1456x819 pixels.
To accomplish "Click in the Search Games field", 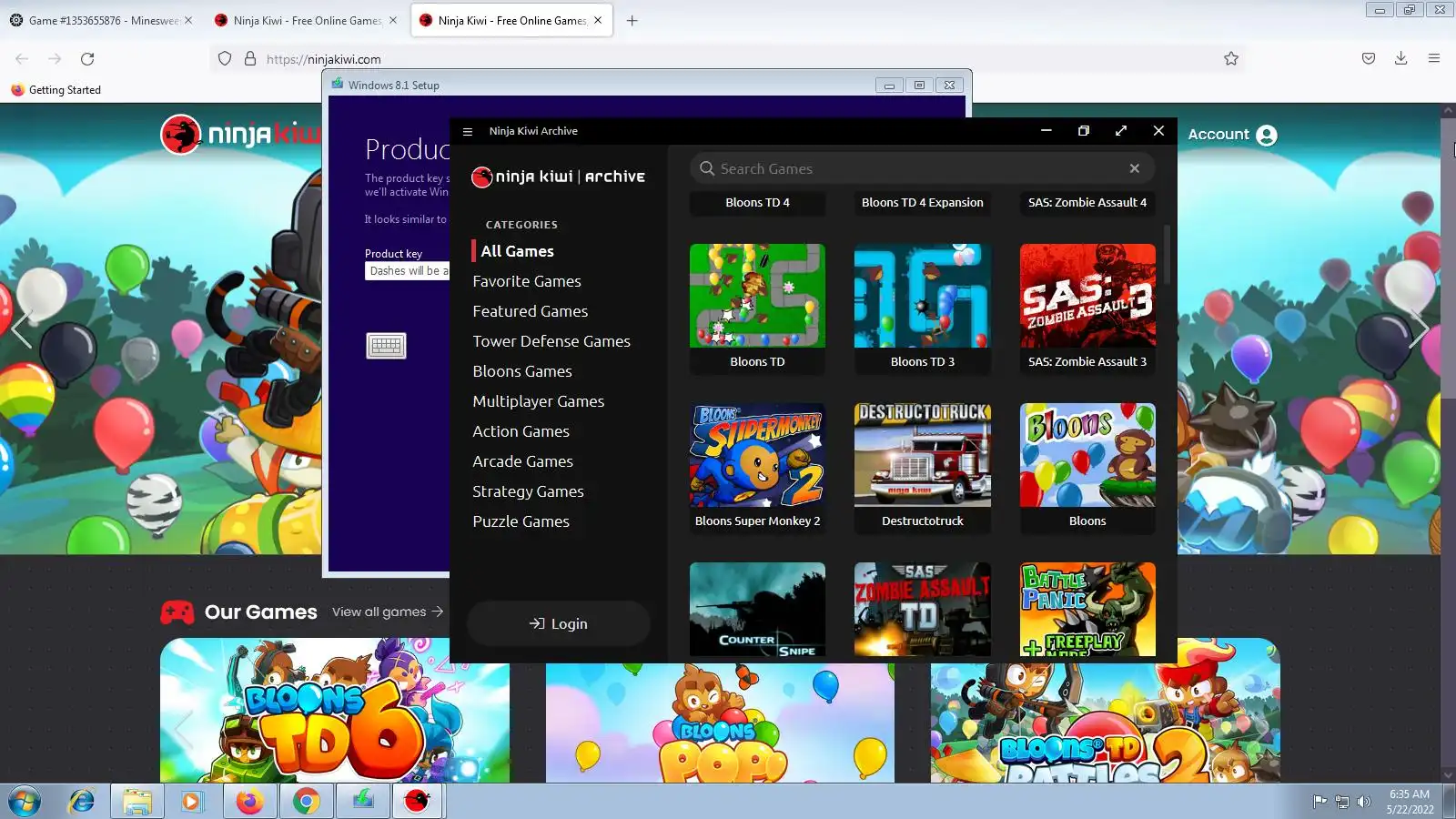I will click(922, 168).
